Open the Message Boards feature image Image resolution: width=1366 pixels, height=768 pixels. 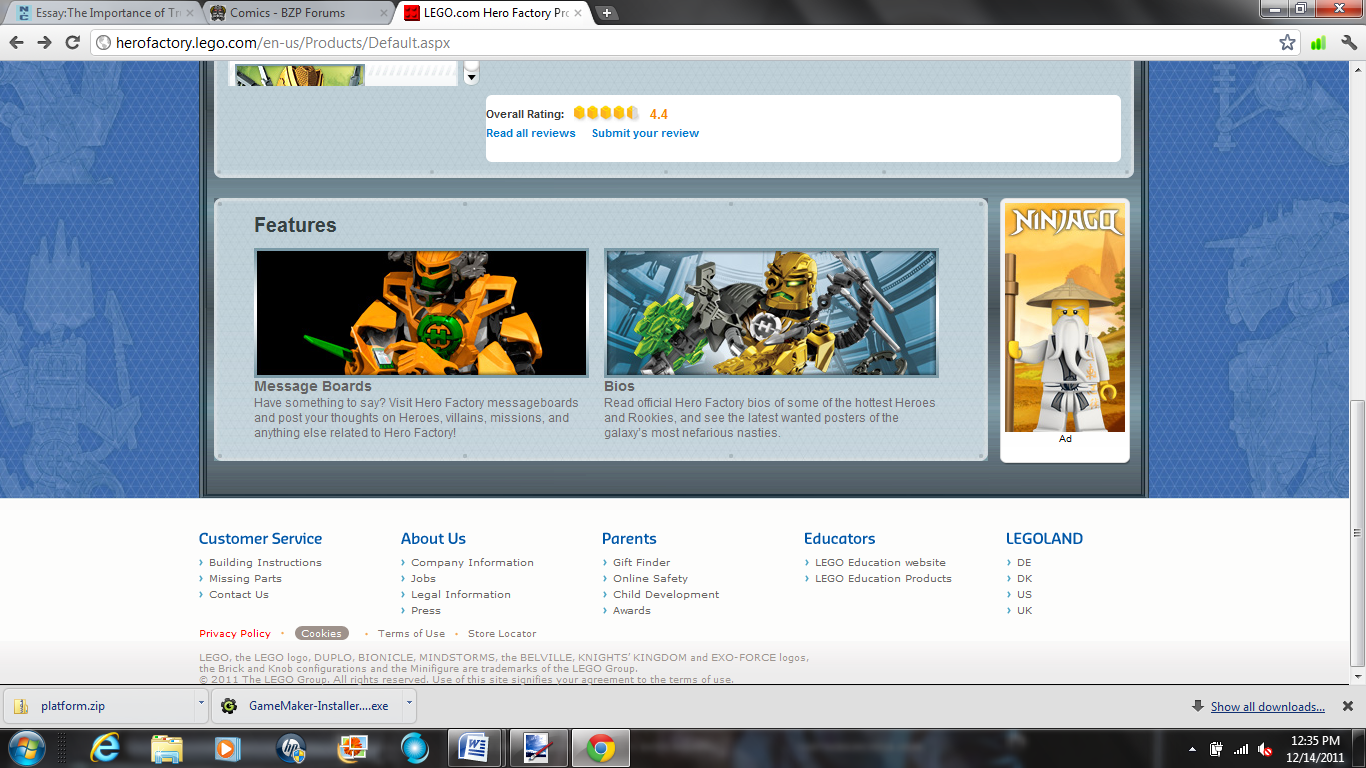point(421,313)
